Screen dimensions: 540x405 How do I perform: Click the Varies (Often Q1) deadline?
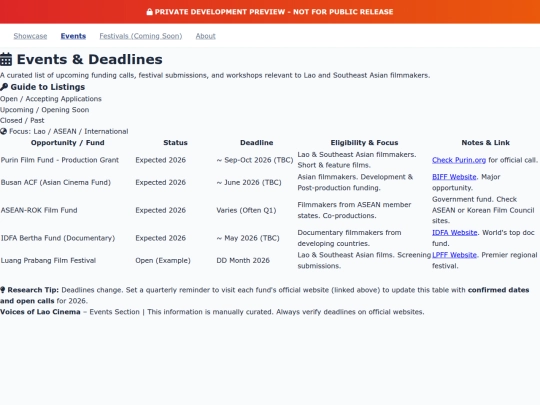[x=246, y=210]
